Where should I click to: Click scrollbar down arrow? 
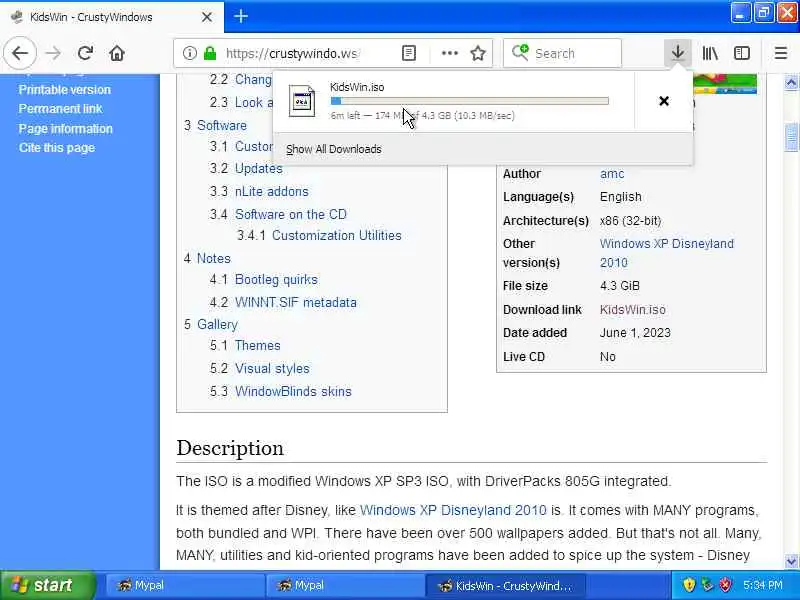[x=791, y=562]
